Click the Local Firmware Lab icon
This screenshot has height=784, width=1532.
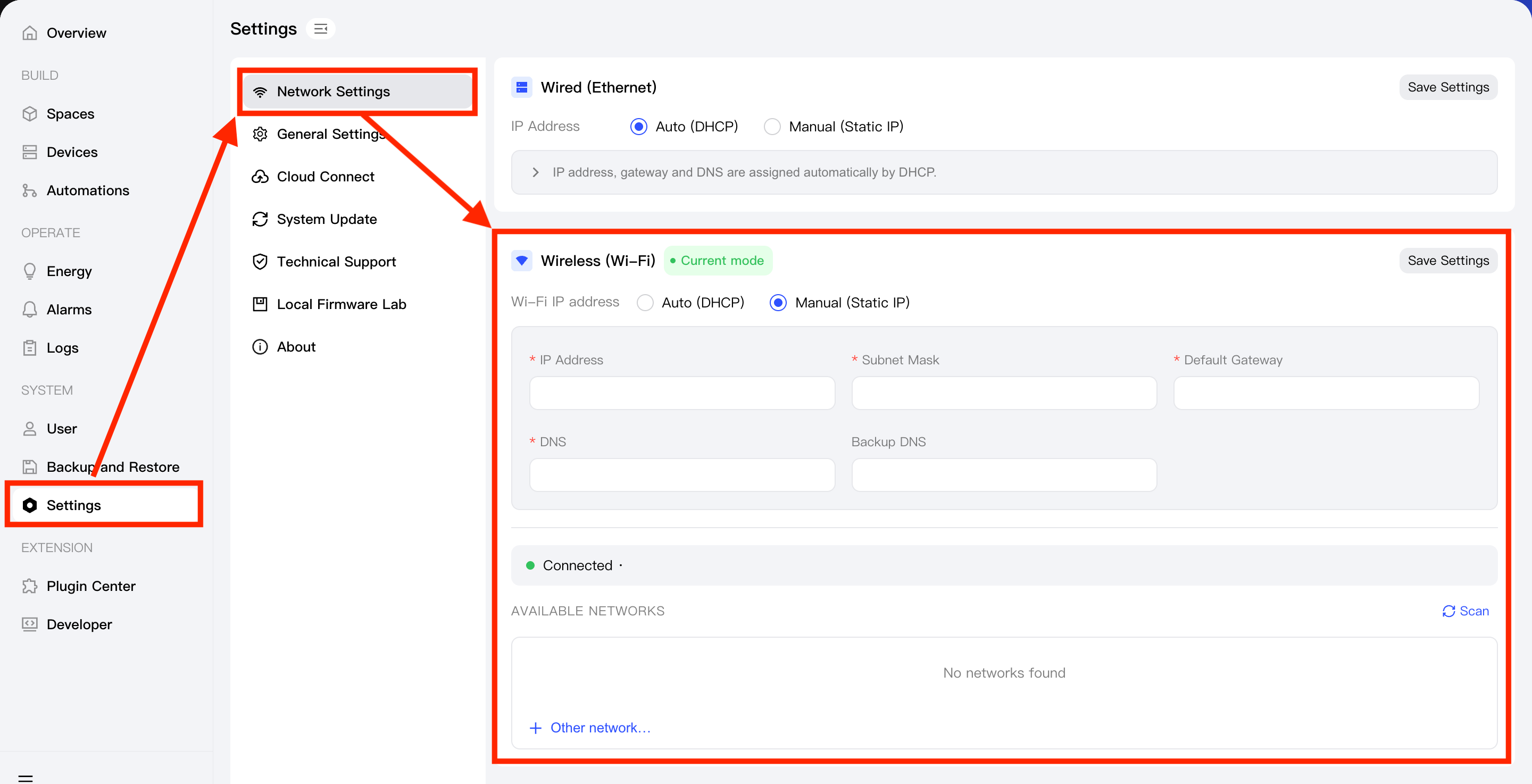(x=260, y=304)
